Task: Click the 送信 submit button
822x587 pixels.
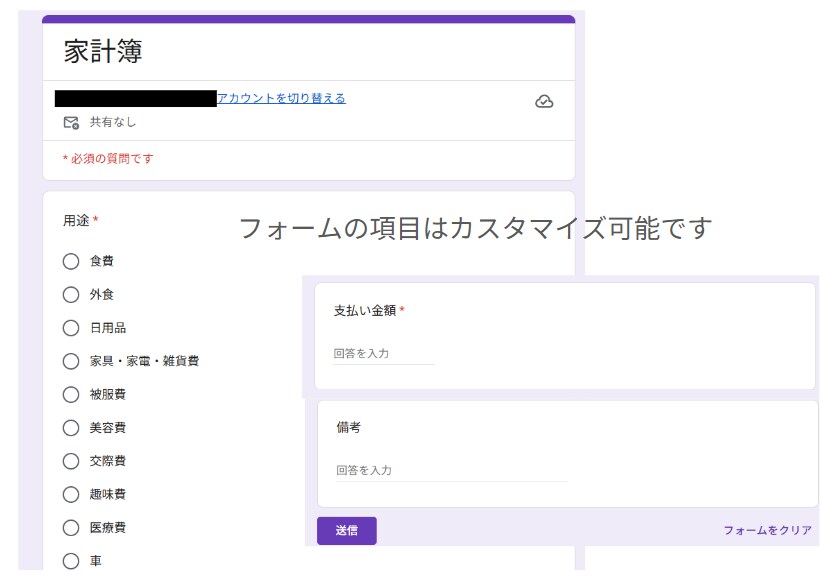Action: point(347,530)
